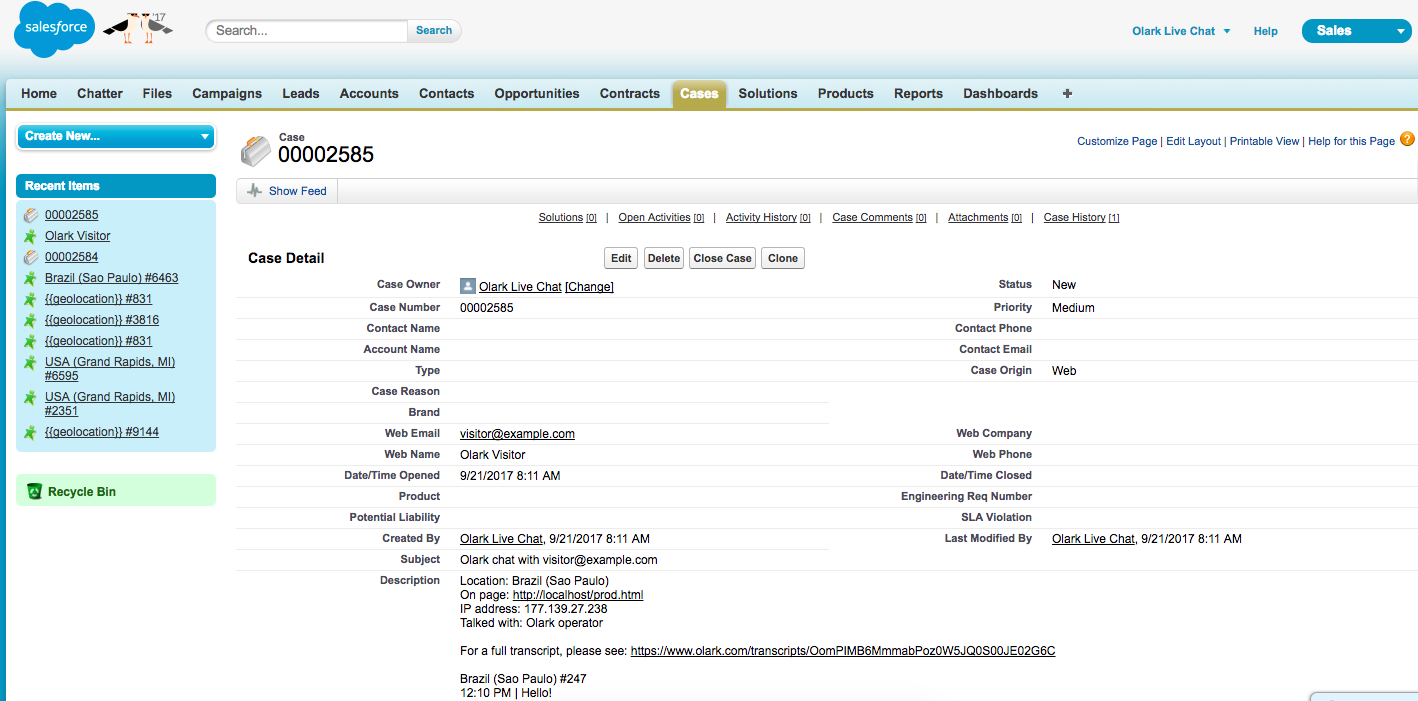Click the avatar icon next to Case Owner

467,286
